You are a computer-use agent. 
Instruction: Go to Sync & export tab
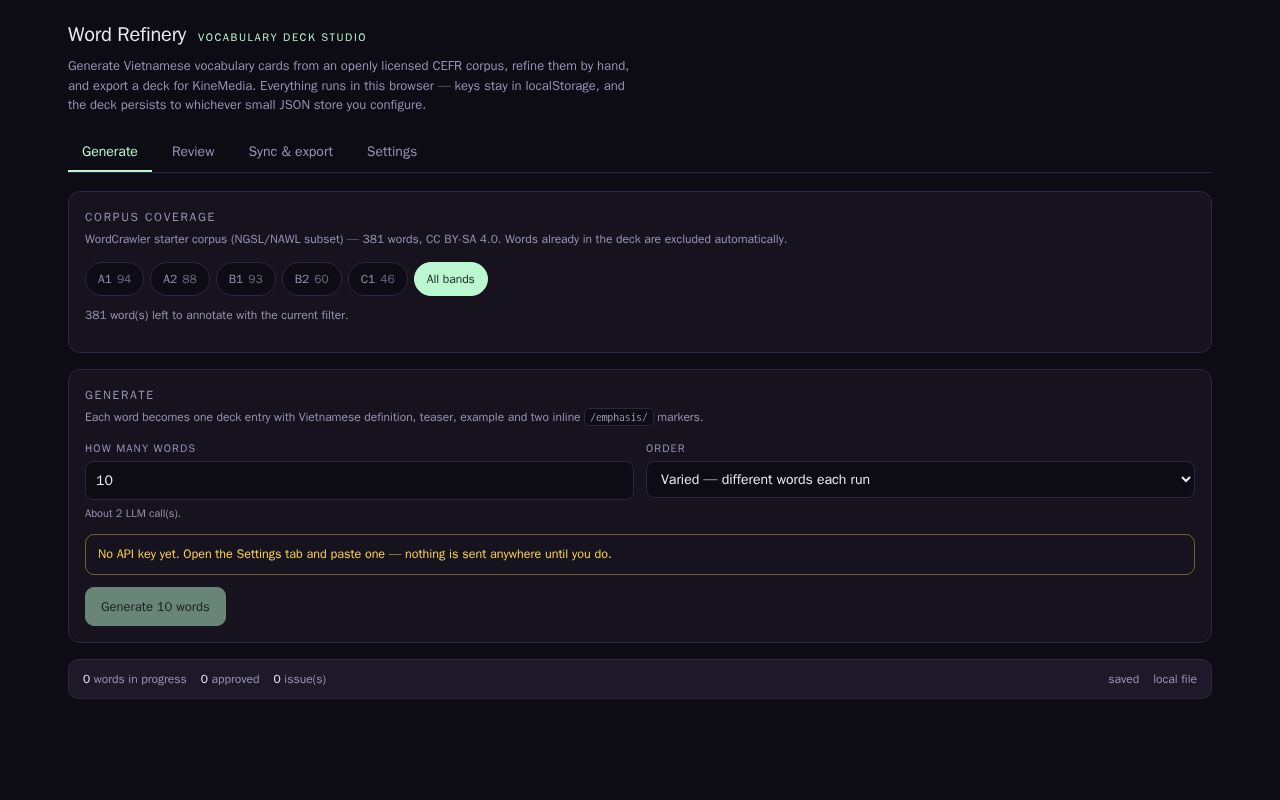coord(291,152)
